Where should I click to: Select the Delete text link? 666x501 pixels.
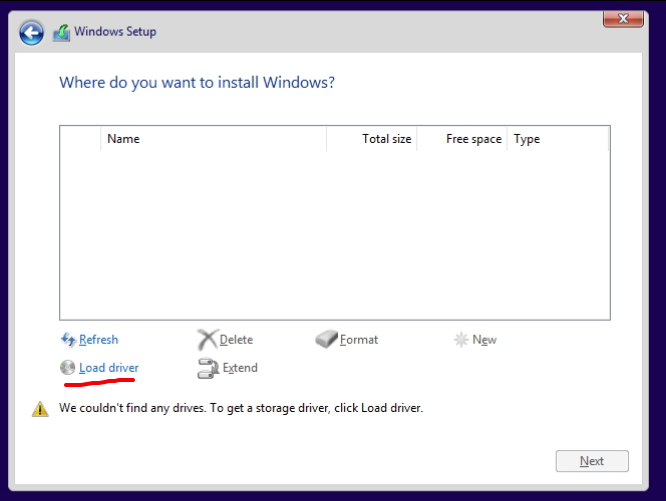pos(236,340)
